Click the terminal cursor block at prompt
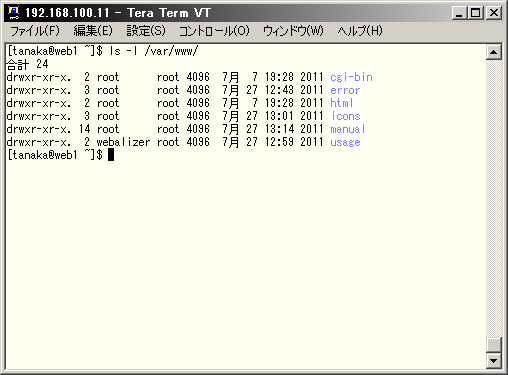 coord(111,155)
